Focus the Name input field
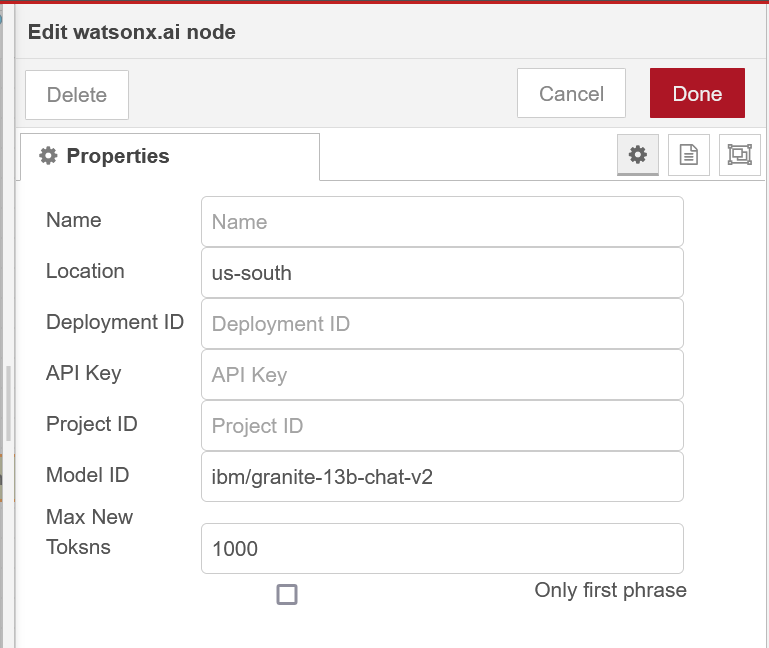The width and height of the screenshot is (769, 648). tap(442, 221)
